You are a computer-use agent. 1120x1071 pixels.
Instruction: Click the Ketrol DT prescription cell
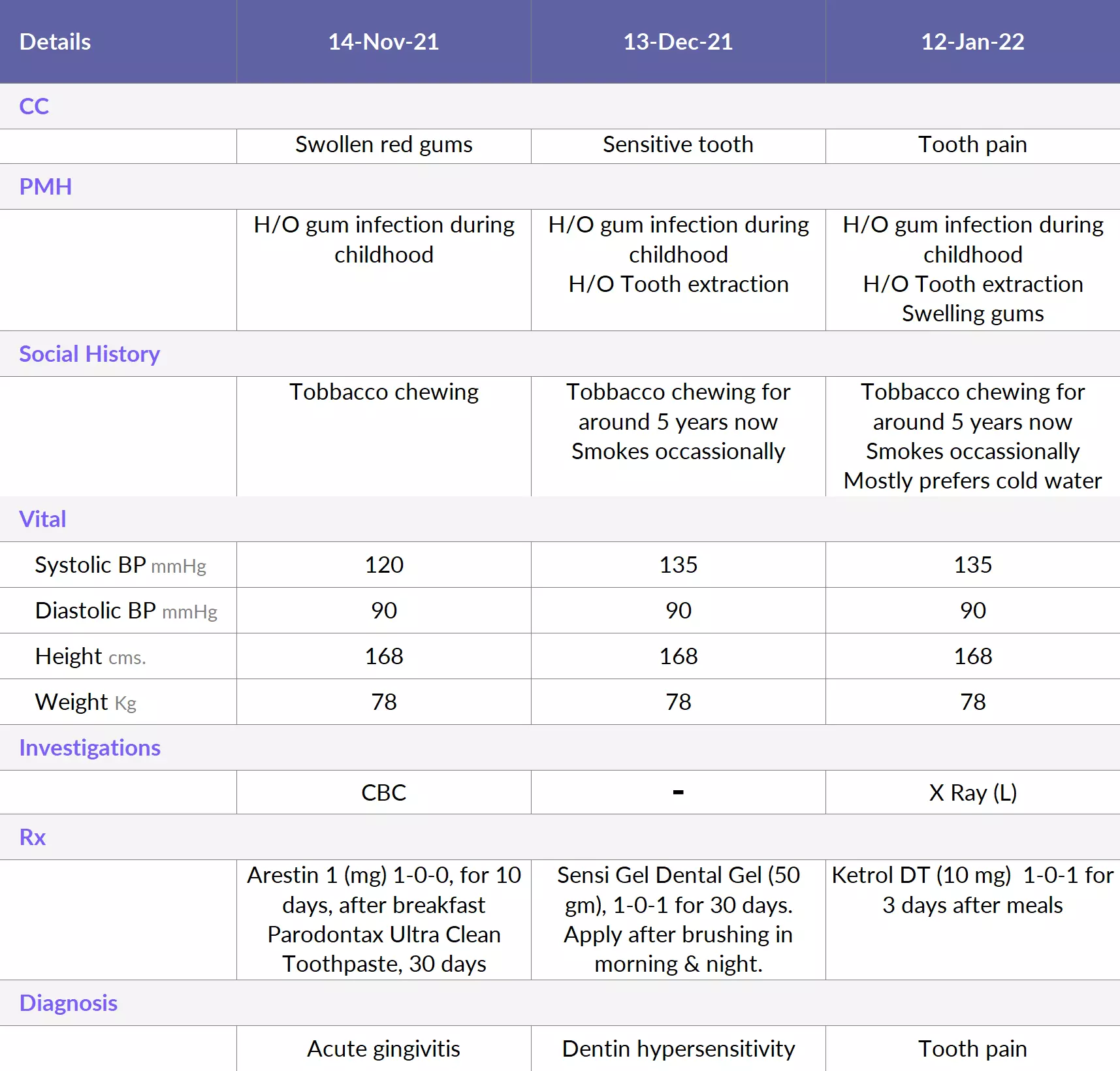coord(973,919)
